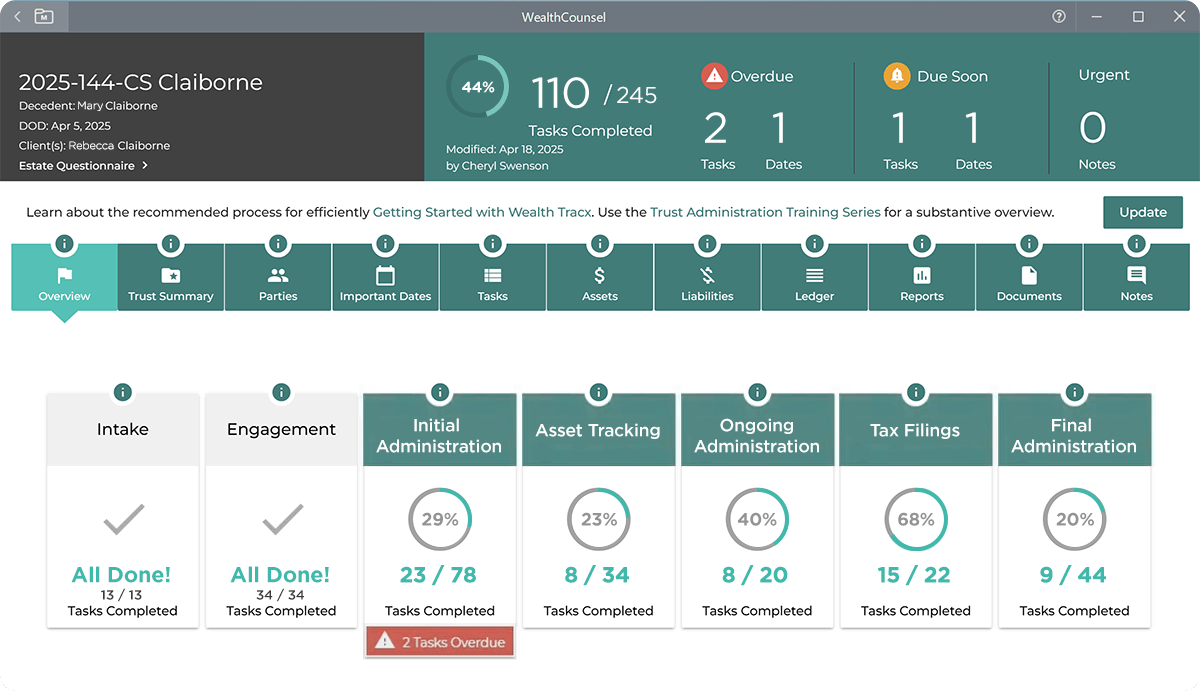Click the Parties people icon
This screenshot has height=691, width=1200.
(278, 270)
